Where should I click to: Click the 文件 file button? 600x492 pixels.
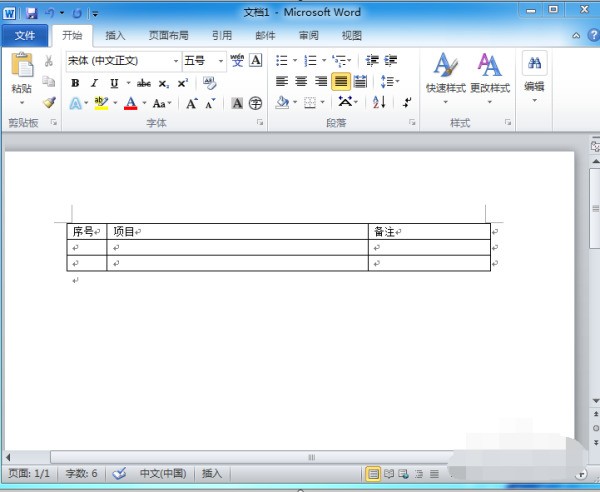25,35
